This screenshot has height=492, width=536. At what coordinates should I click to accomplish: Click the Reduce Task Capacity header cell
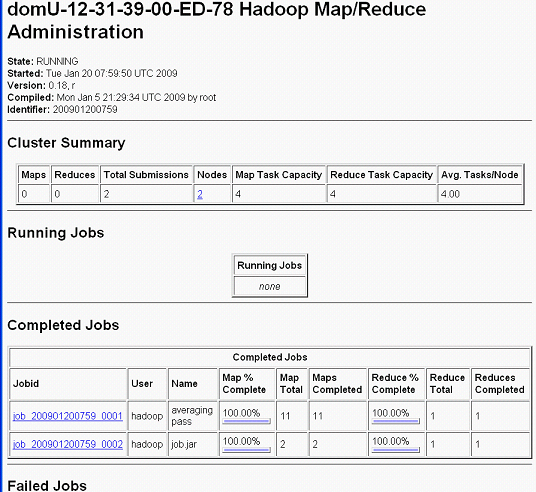[x=381, y=175]
